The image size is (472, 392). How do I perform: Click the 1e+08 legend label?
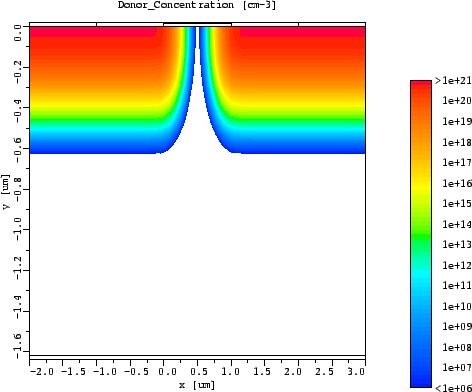point(457,347)
